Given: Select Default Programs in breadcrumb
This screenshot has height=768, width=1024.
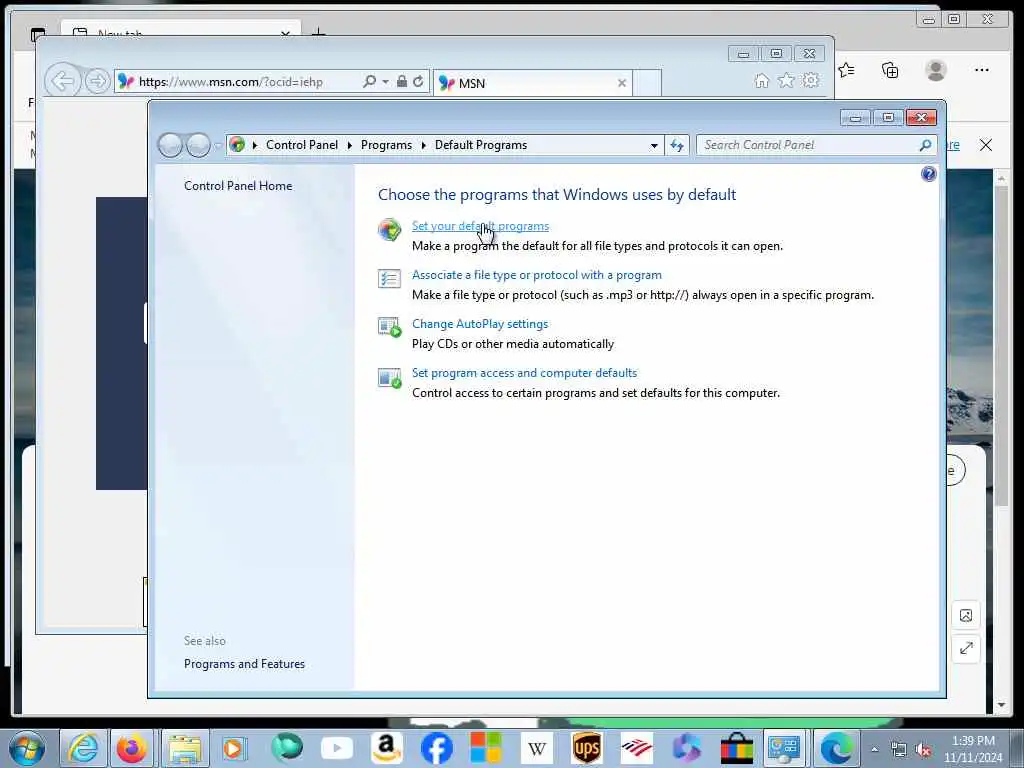Looking at the screenshot, I should point(481,145).
